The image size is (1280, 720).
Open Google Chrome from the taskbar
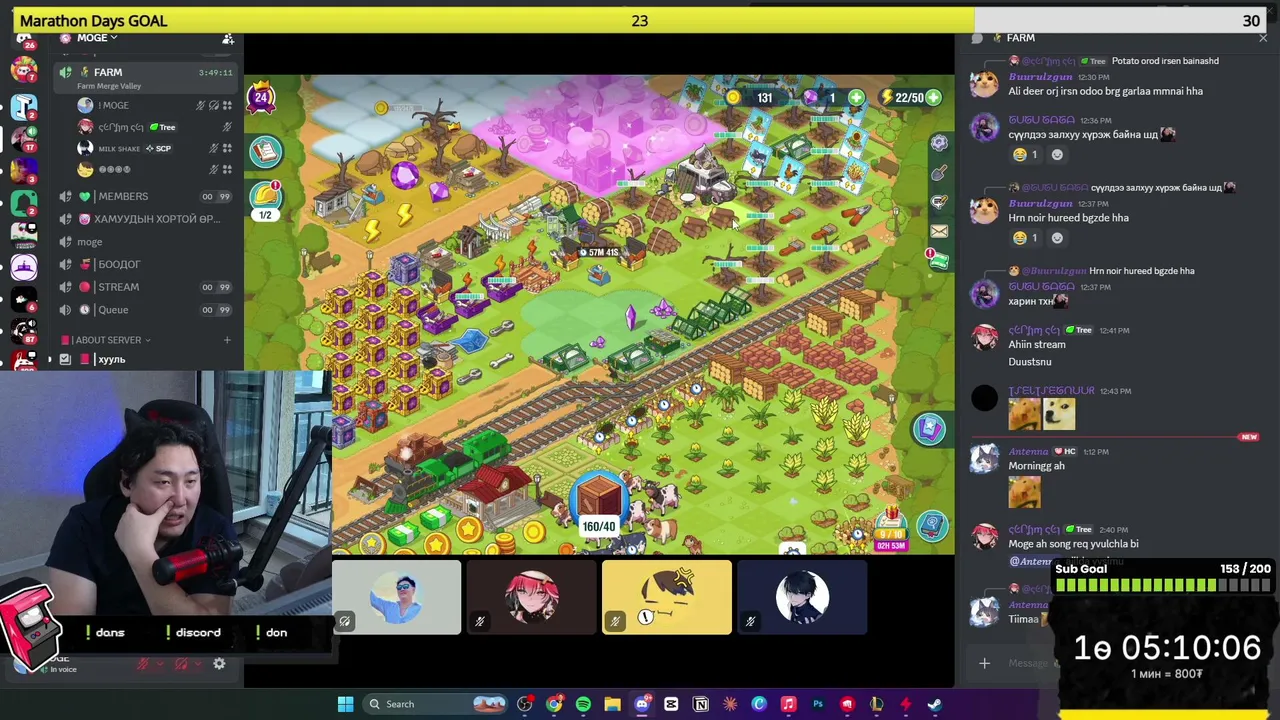(554, 704)
